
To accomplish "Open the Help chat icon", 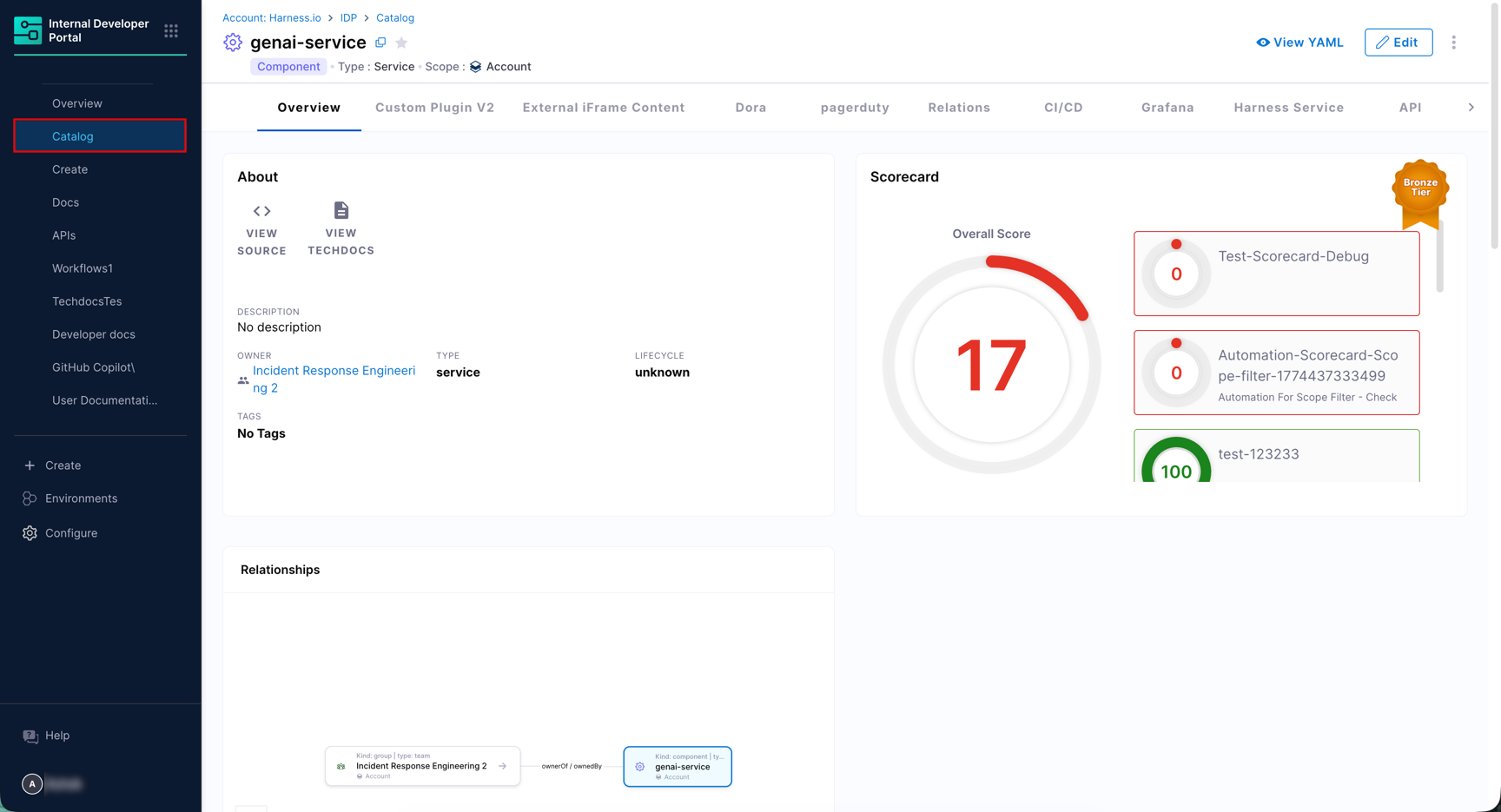I will [30, 736].
